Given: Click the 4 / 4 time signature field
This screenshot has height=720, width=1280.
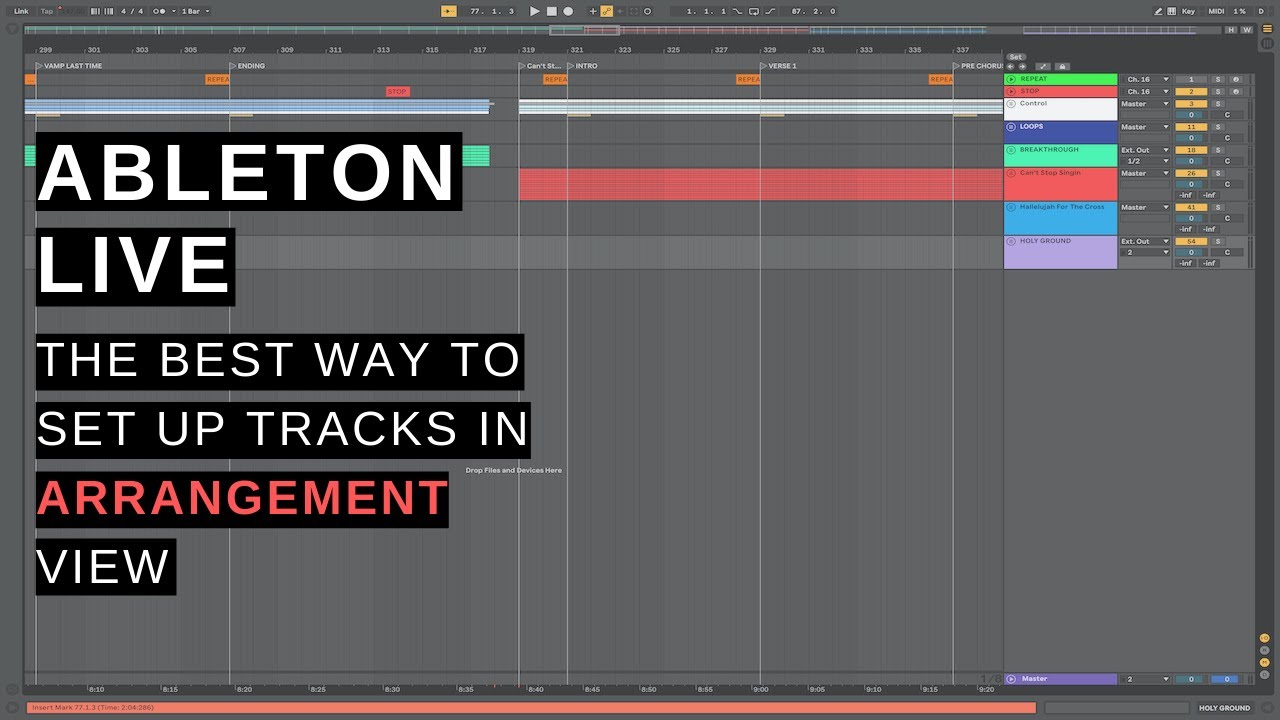Looking at the screenshot, I should pos(130,11).
